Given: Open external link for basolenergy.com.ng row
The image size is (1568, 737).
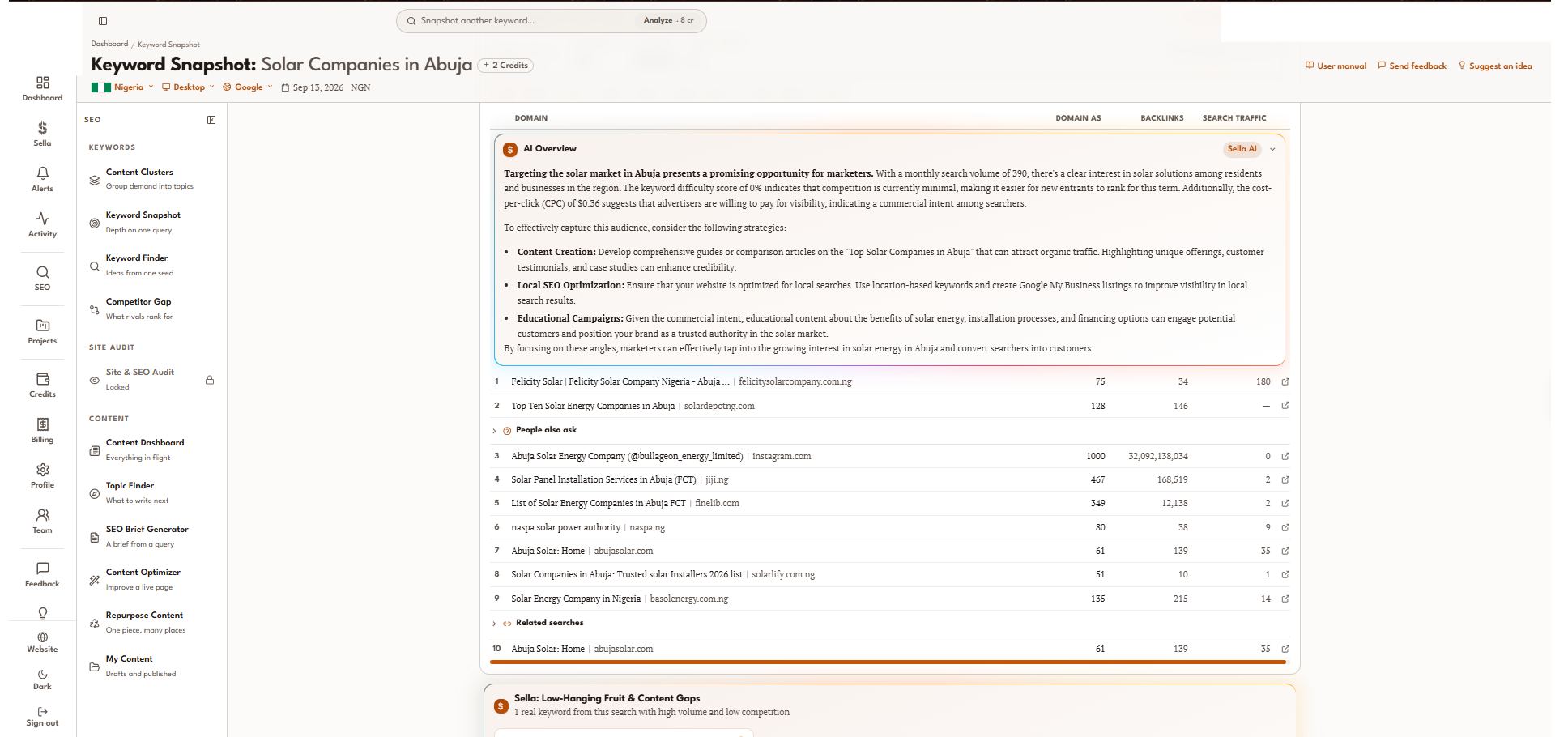Looking at the screenshot, I should (1285, 599).
